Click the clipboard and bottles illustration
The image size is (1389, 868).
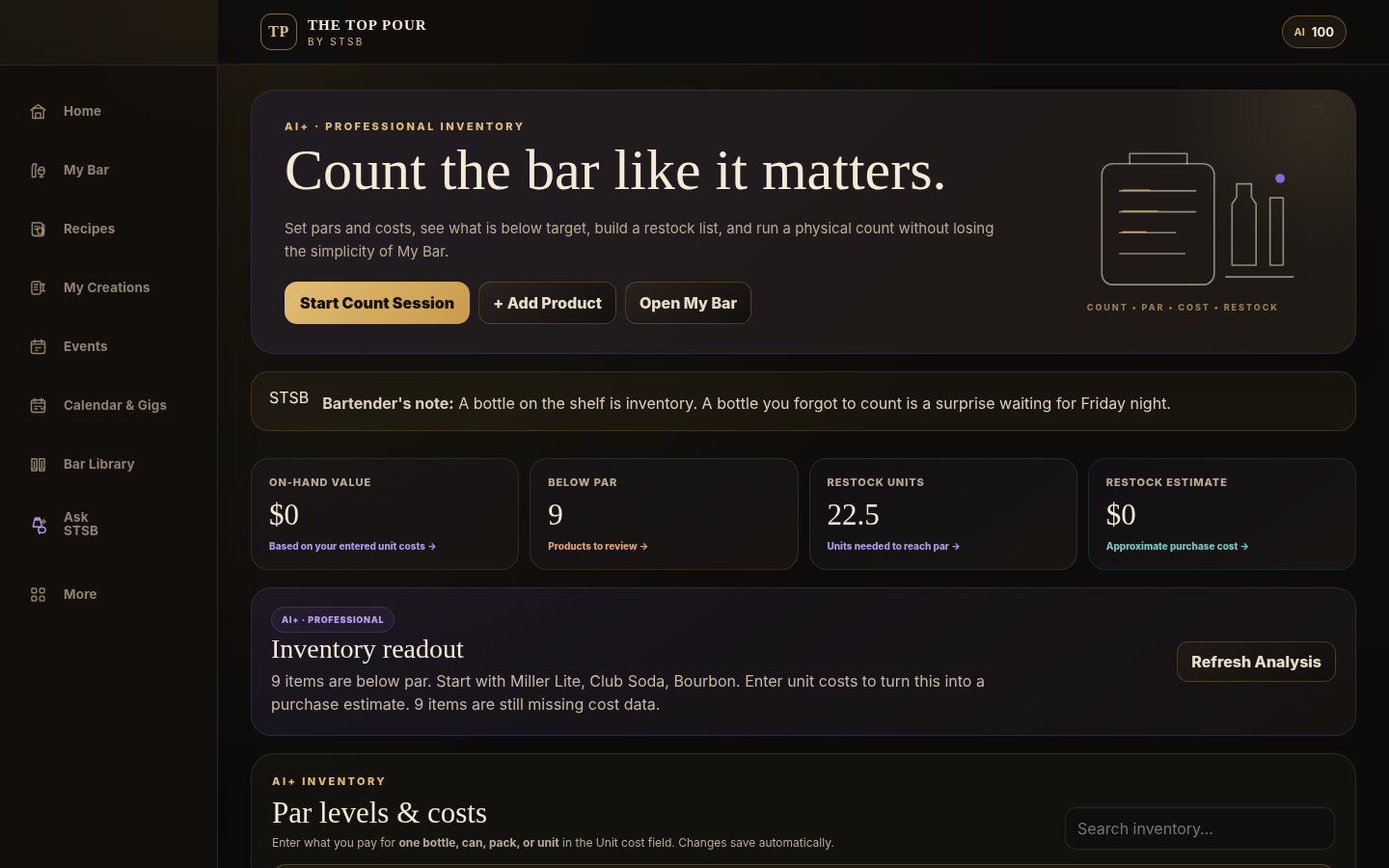(1196, 220)
